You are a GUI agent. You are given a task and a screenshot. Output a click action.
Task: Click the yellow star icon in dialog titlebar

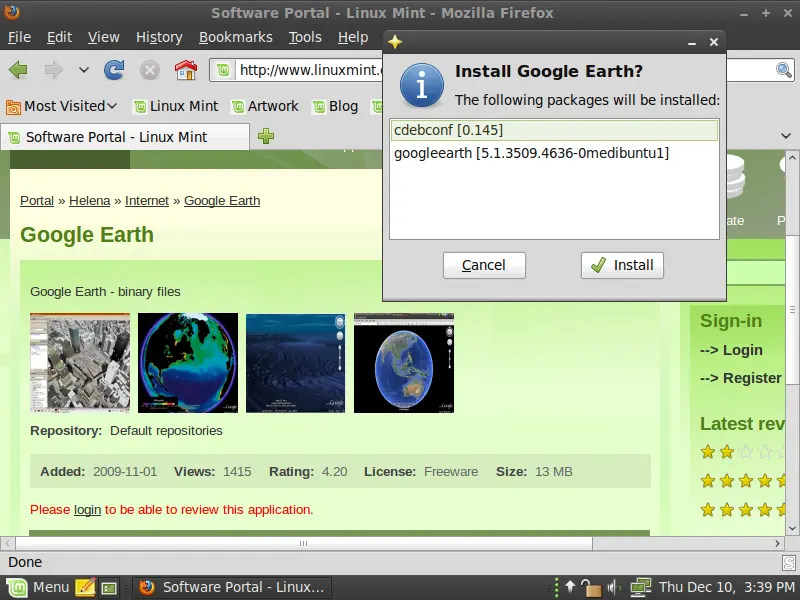[x=395, y=42]
